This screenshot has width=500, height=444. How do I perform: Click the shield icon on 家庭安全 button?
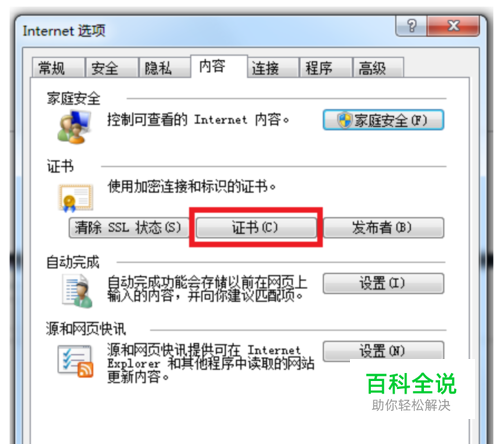click(x=344, y=120)
